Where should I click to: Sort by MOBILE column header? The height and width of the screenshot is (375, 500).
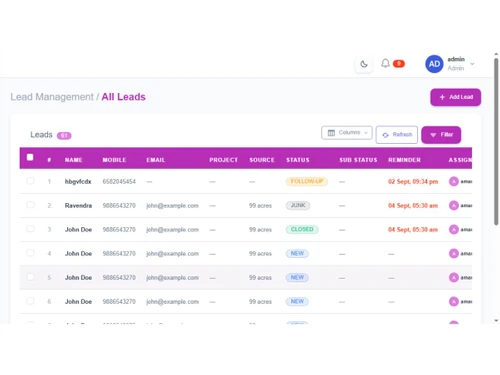tap(114, 160)
